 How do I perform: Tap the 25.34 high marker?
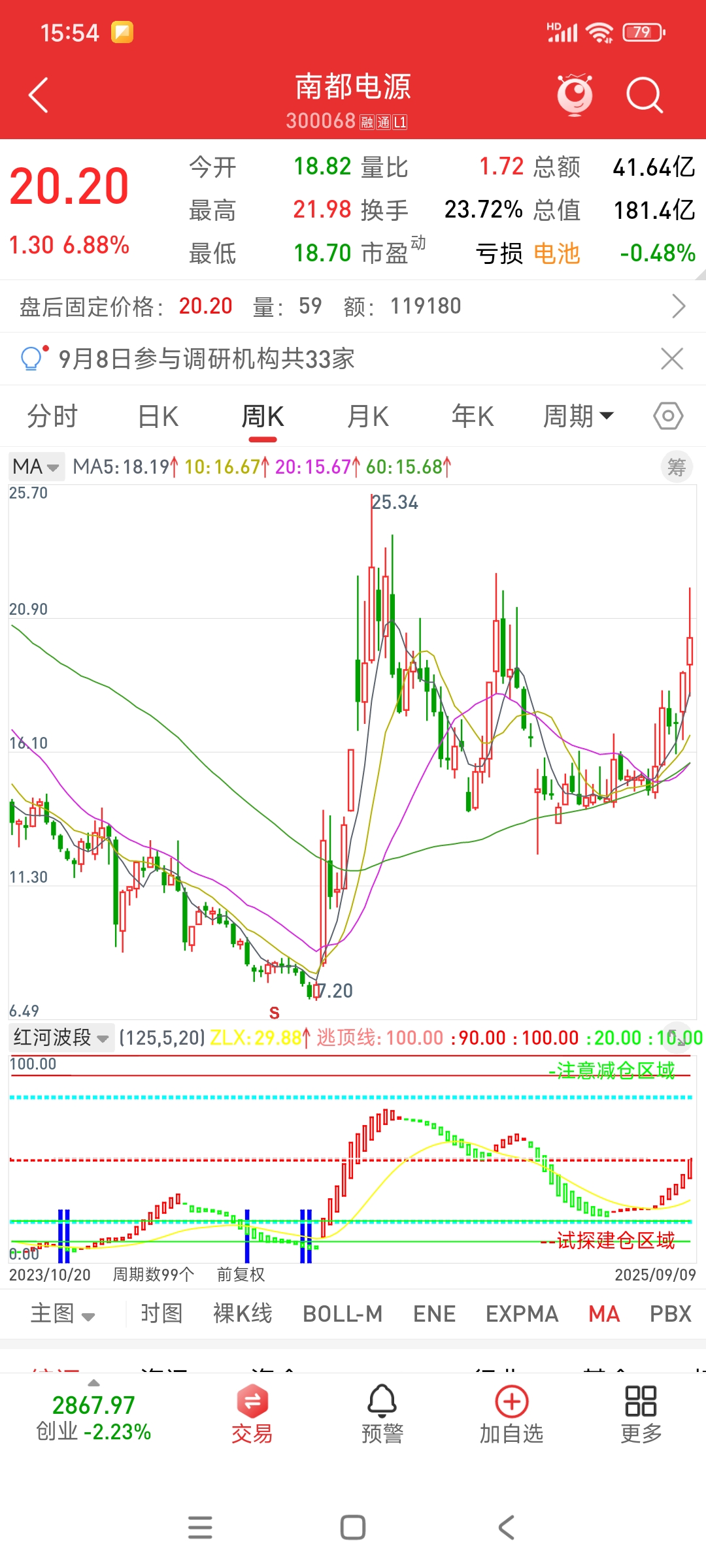395,502
